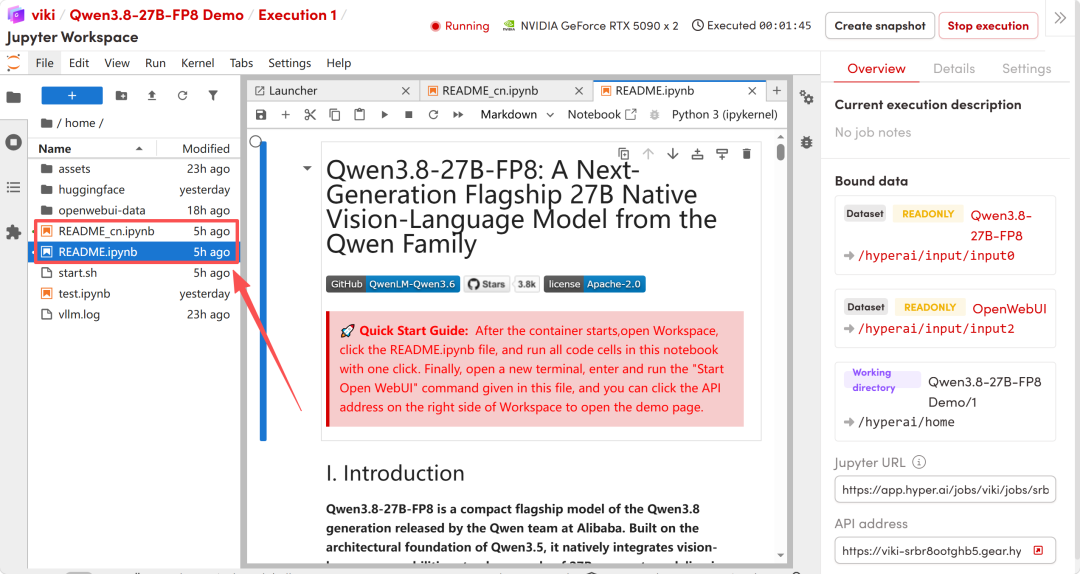The width and height of the screenshot is (1080, 574).
Task: Insert a cell below from the cell toolbar
Action: pyautogui.click(x=722, y=154)
